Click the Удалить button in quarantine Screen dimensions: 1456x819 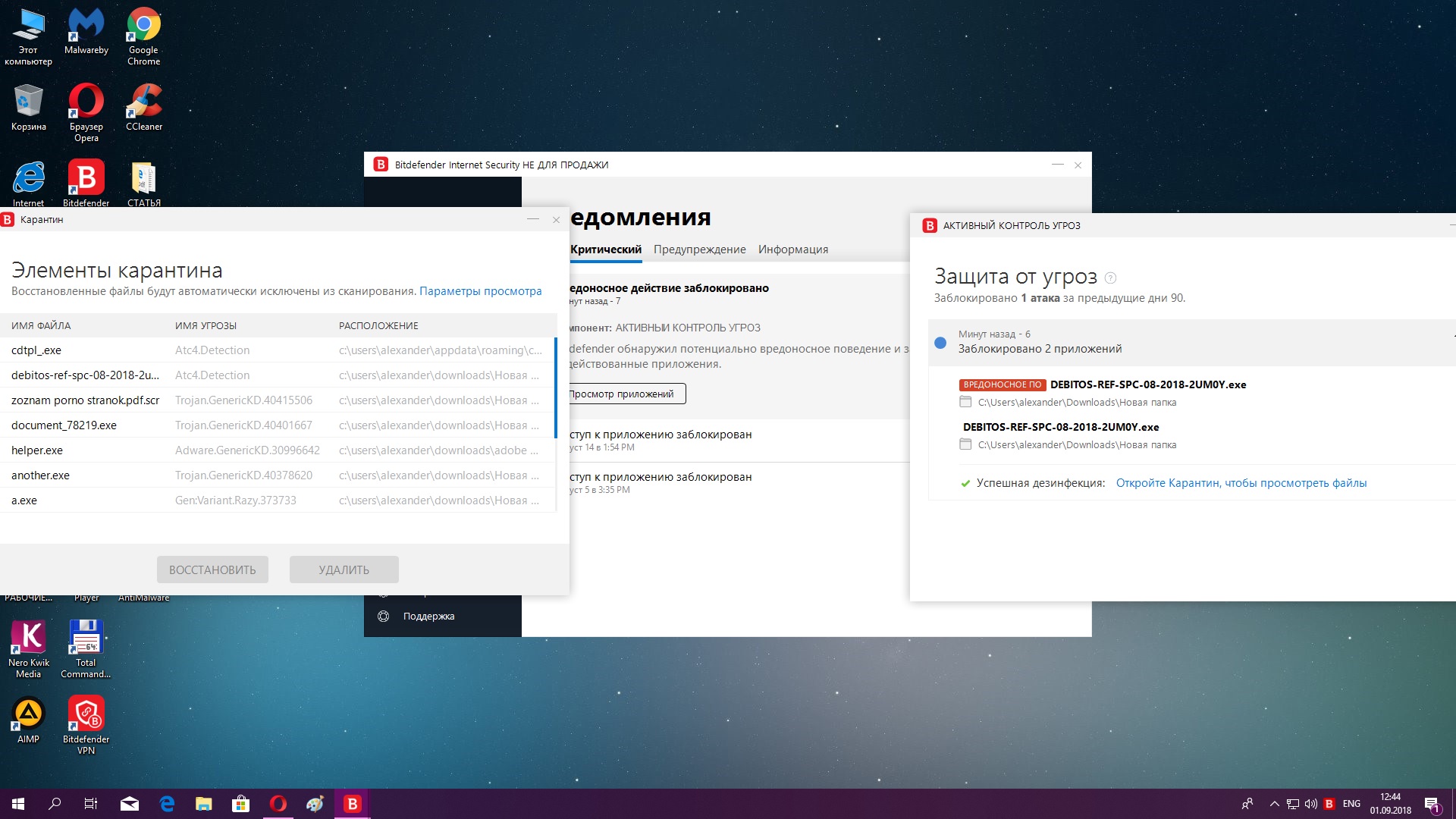pos(344,570)
